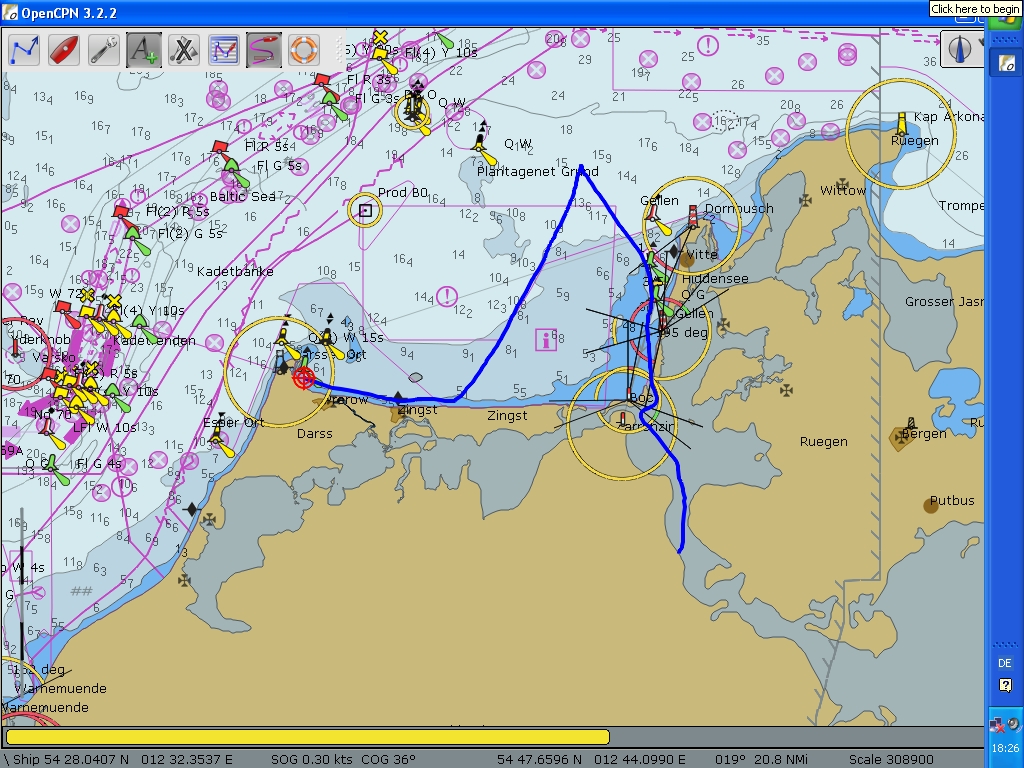Click the Darss land label
Screen dimensions: 1024x768
(x=315, y=434)
